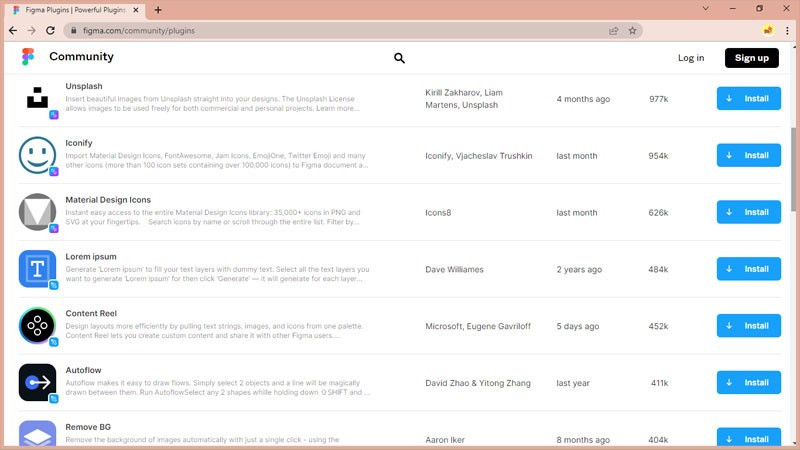Screen dimensions: 800x450
Task: Install the Content Reel plugin
Action: click(748, 326)
